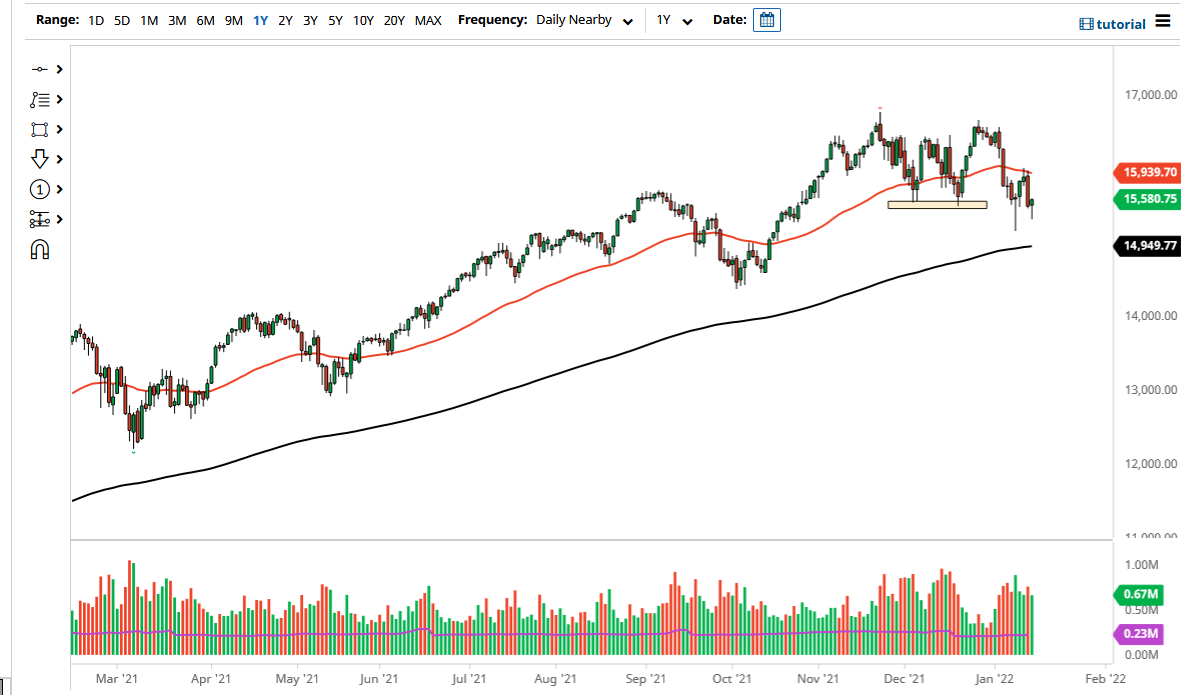The height and width of the screenshot is (695, 1191).
Task: Select the multi-line text annotation tool
Action: (40, 99)
